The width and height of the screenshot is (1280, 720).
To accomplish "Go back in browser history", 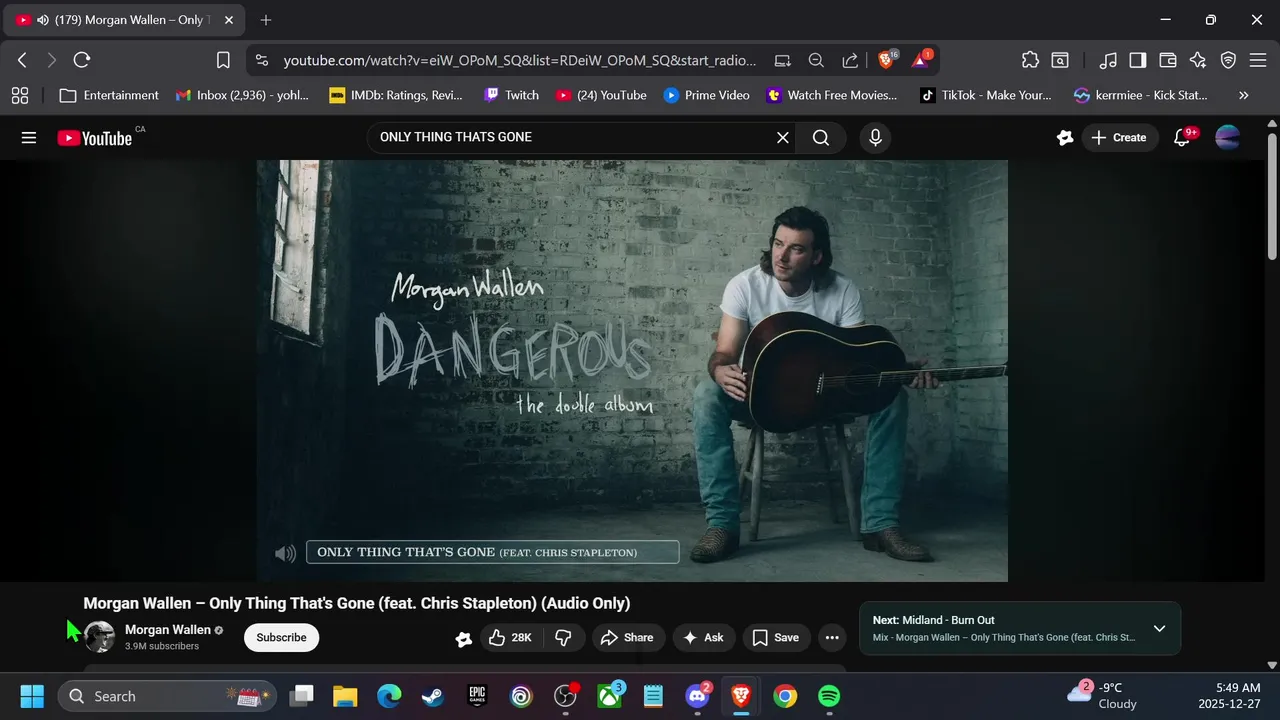I will (22, 60).
